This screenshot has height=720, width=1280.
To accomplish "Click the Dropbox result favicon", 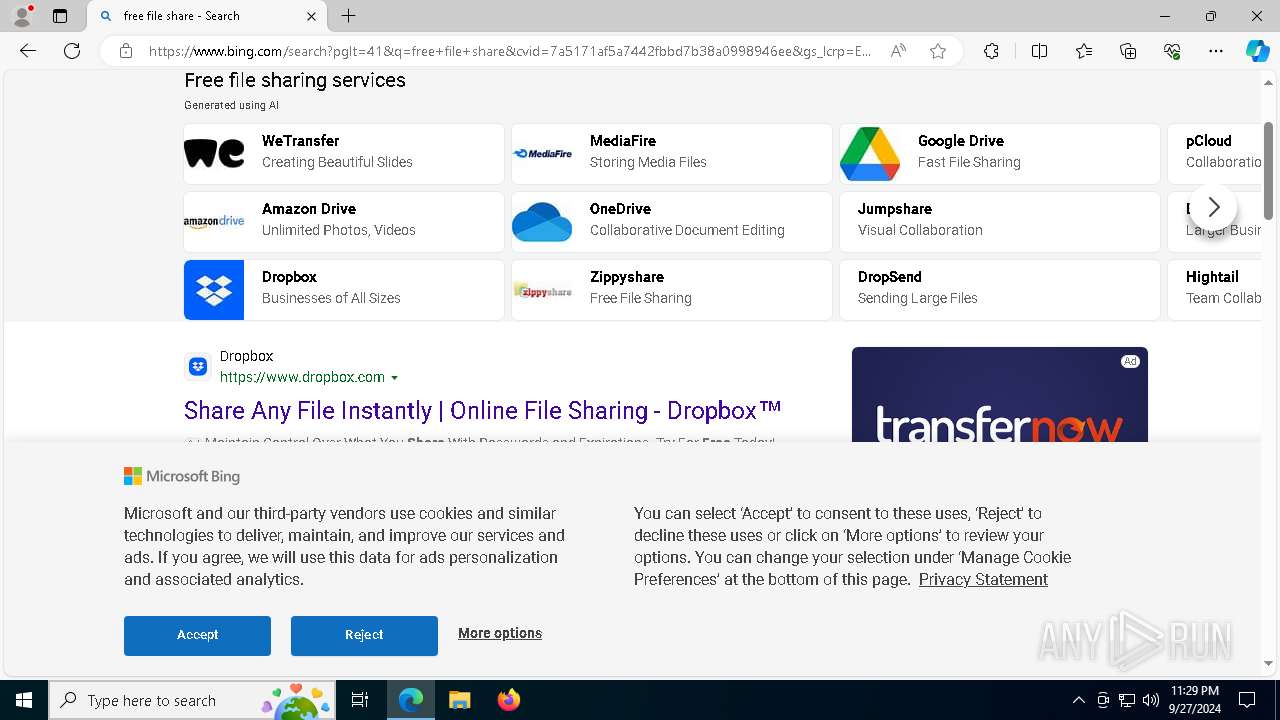I will 198,367.
